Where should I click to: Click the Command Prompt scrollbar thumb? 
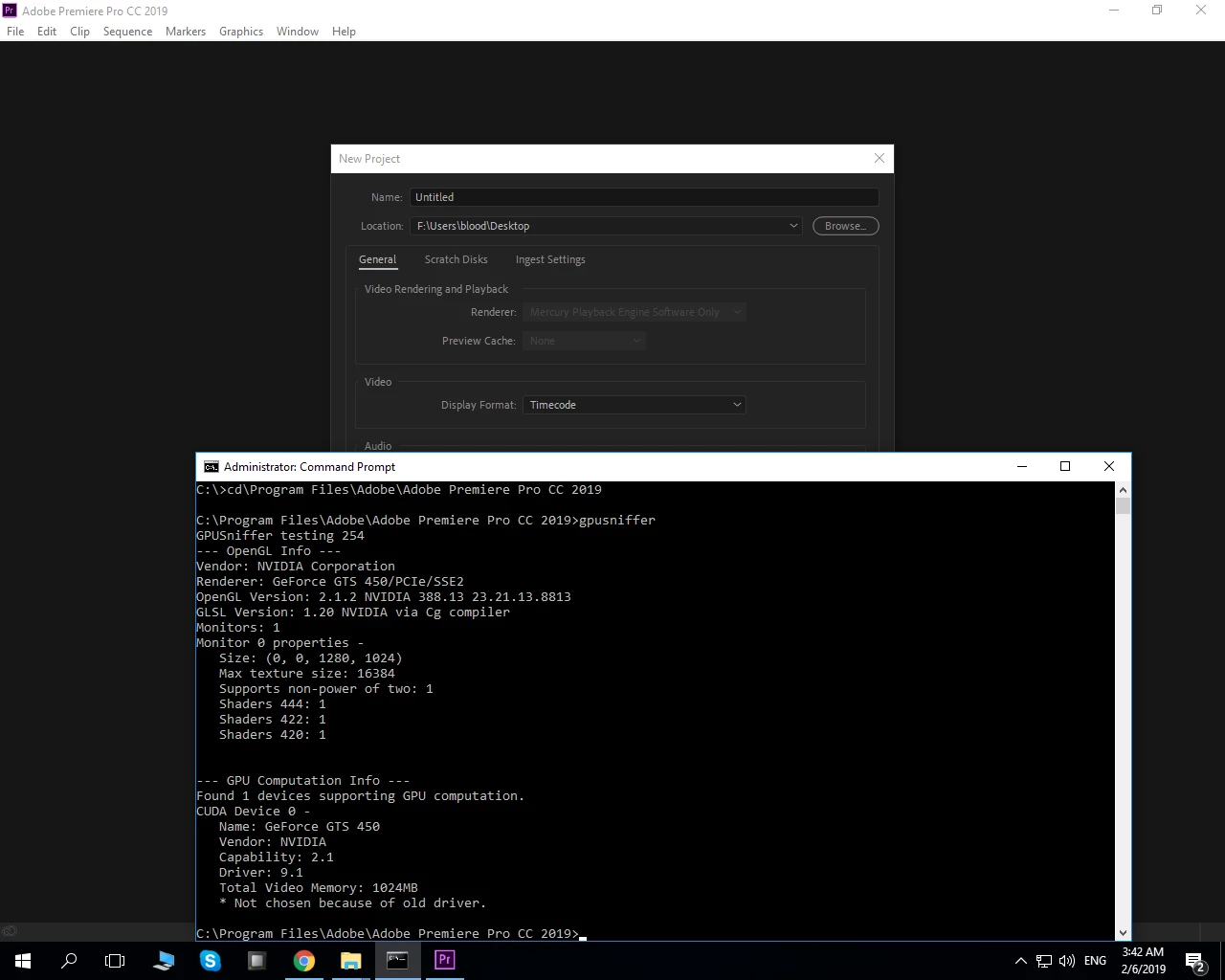click(1124, 506)
